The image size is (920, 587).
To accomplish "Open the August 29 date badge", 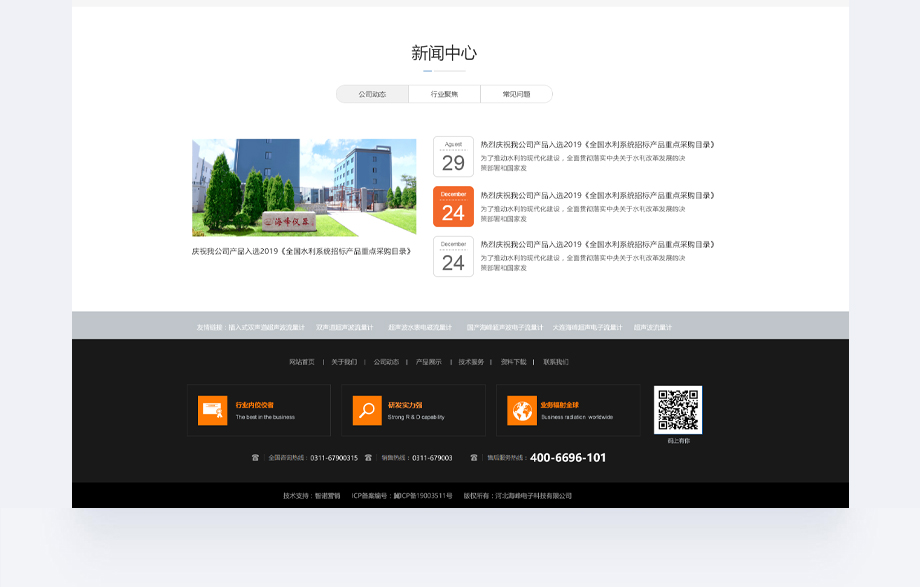I will [x=454, y=157].
